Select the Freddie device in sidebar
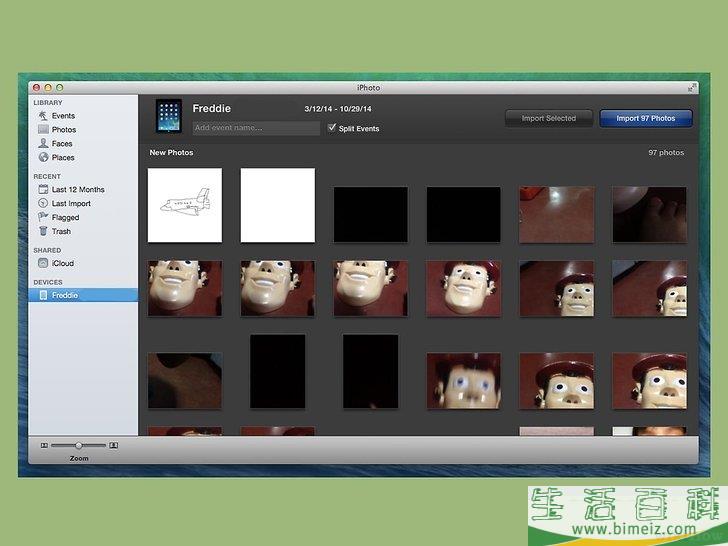This screenshot has height=546, width=728. (83, 295)
